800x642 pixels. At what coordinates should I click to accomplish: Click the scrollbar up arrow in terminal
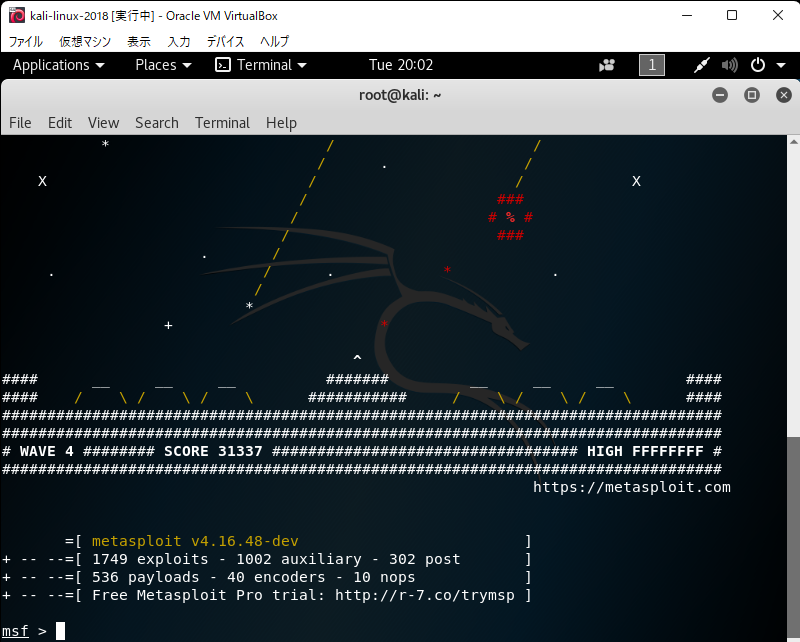pos(793,141)
